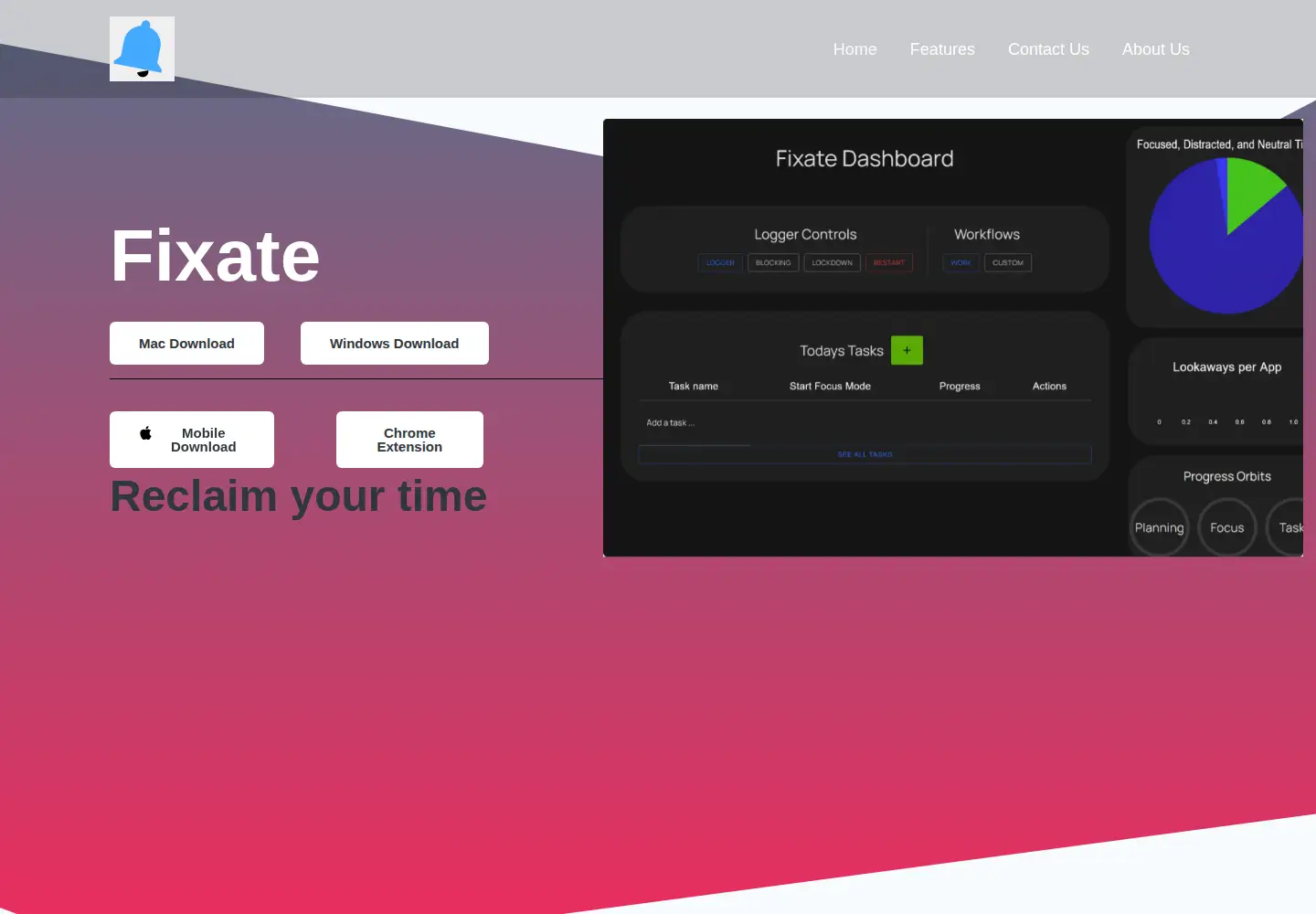This screenshot has width=1316, height=914.
Task: Click the 'Reclaim your time' tagline
Action: pos(298,497)
